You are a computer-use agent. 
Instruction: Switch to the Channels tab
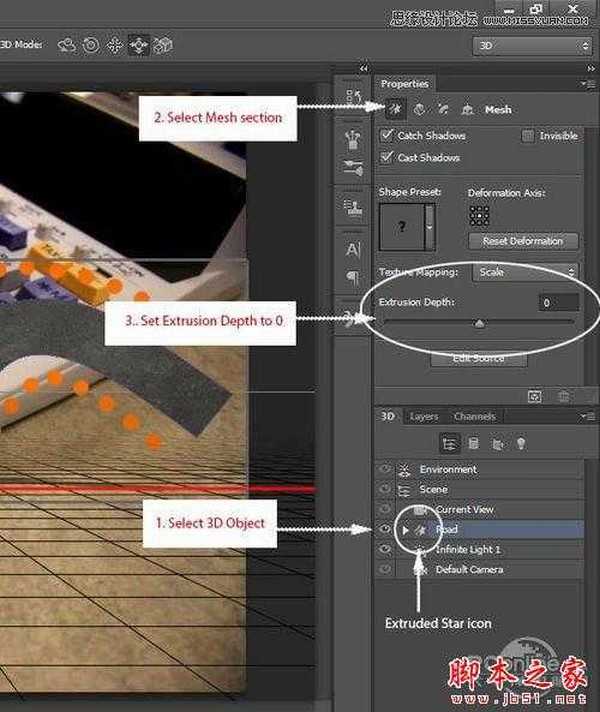point(474,416)
